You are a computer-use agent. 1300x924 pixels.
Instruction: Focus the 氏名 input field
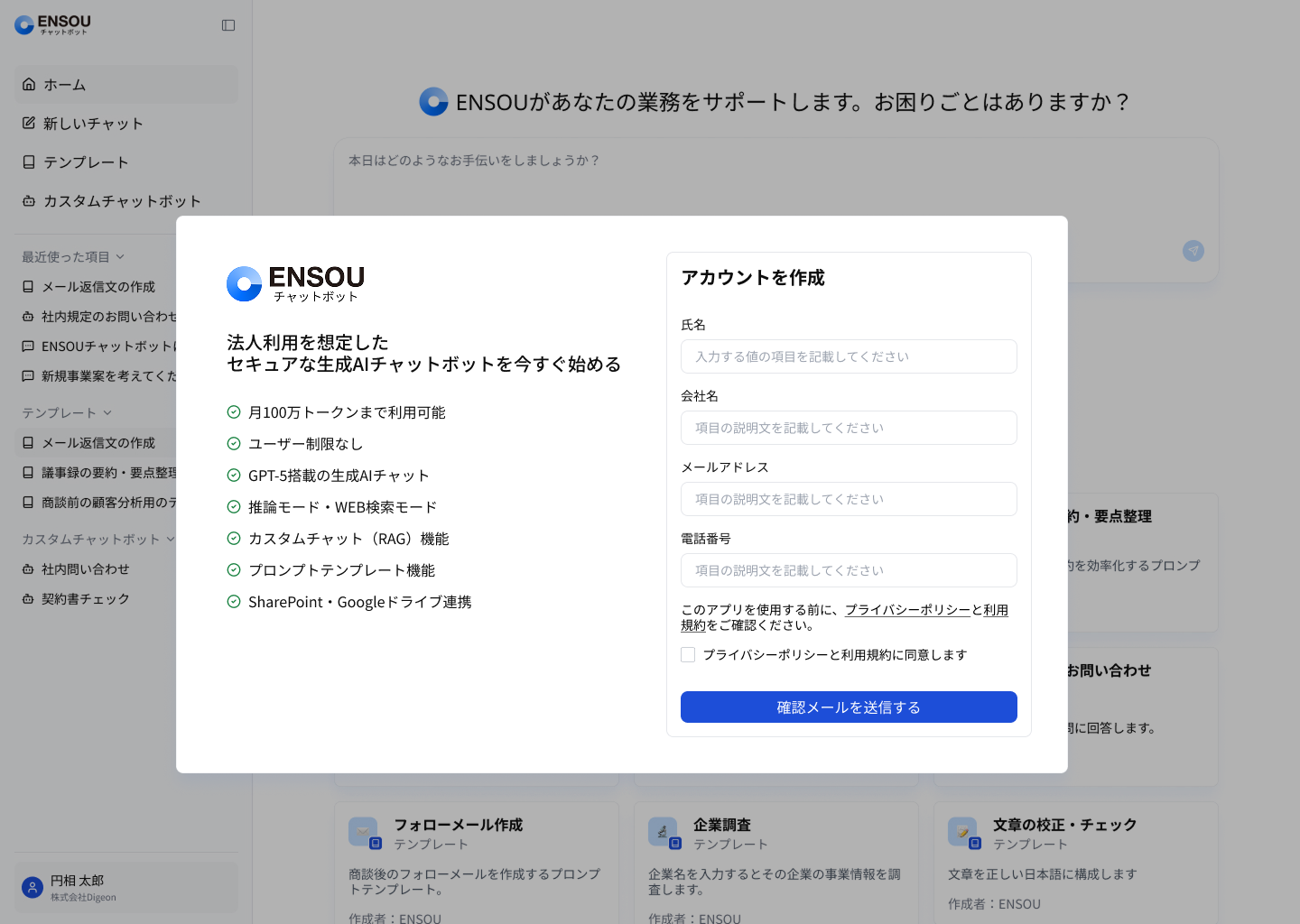click(x=849, y=356)
